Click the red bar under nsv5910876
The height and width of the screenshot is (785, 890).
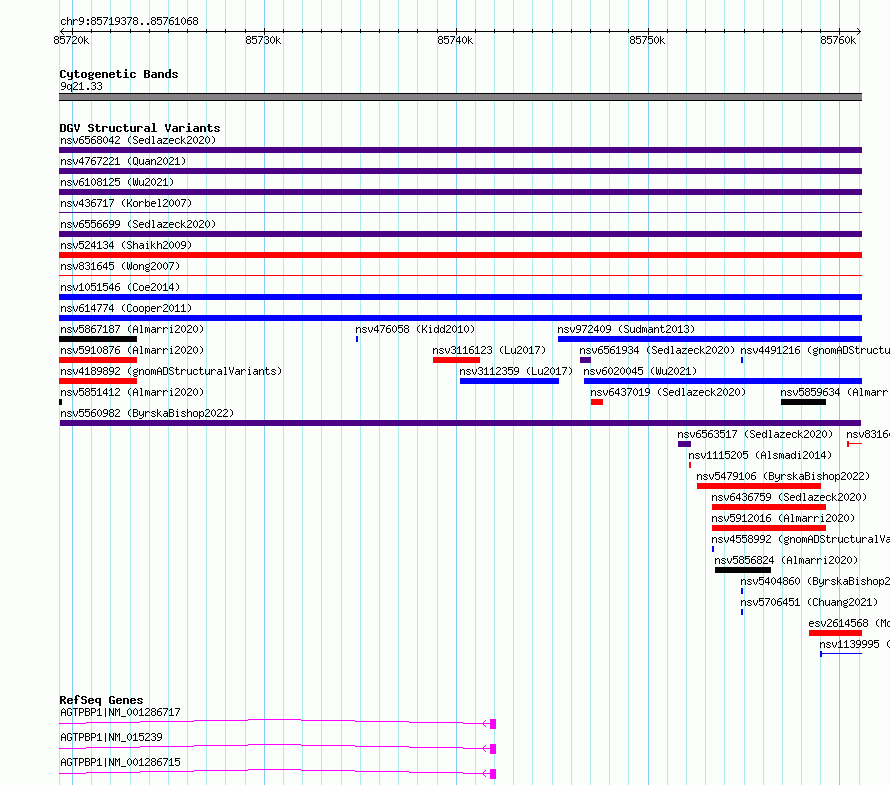(x=98, y=360)
